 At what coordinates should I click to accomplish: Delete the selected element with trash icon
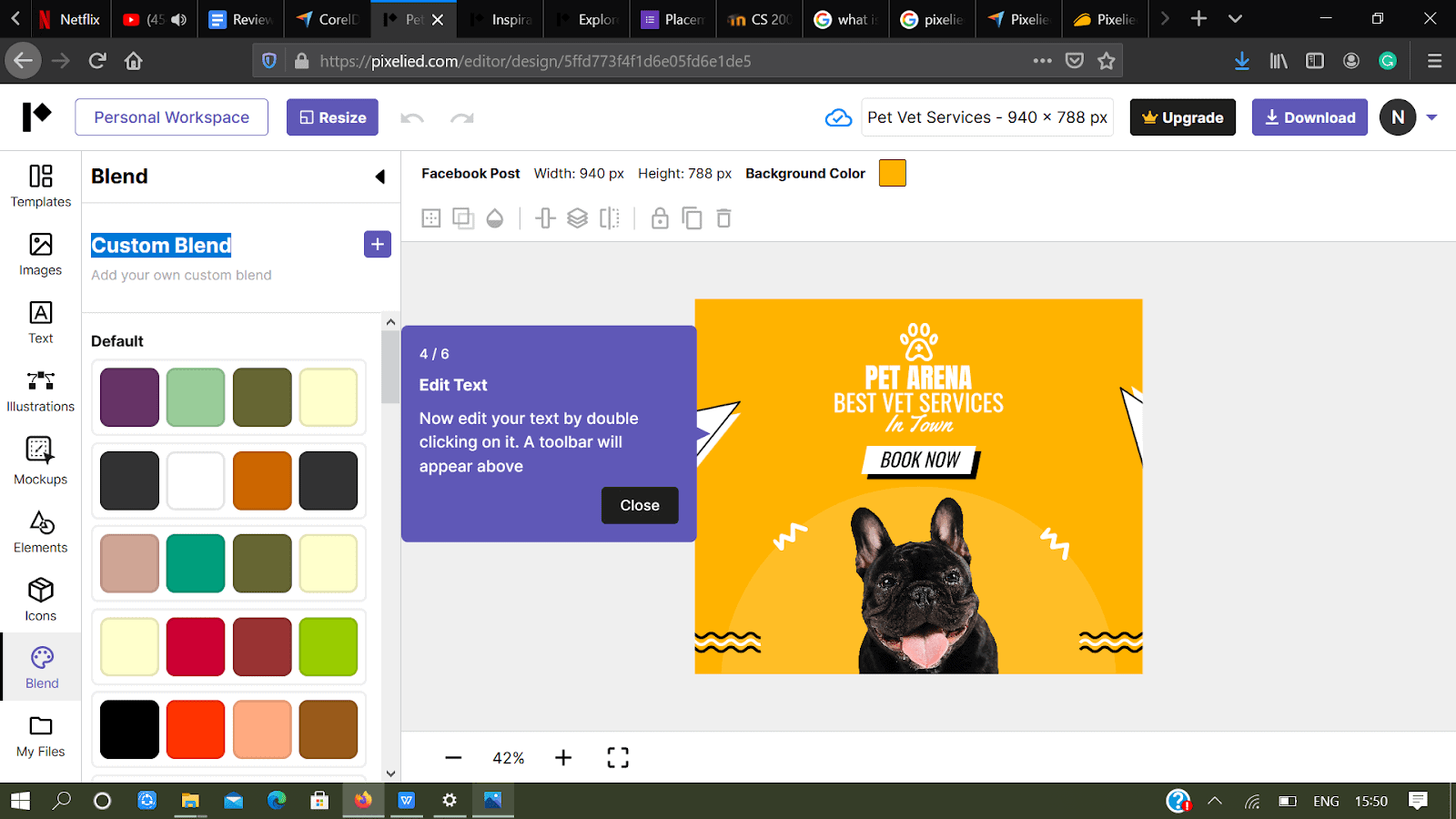[724, 218]
